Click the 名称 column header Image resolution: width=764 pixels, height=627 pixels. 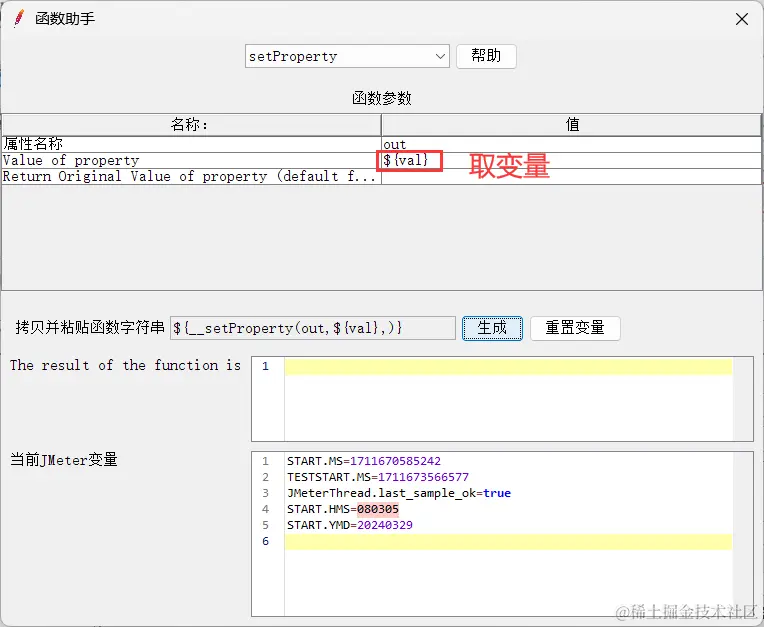[x=191, y=125]
